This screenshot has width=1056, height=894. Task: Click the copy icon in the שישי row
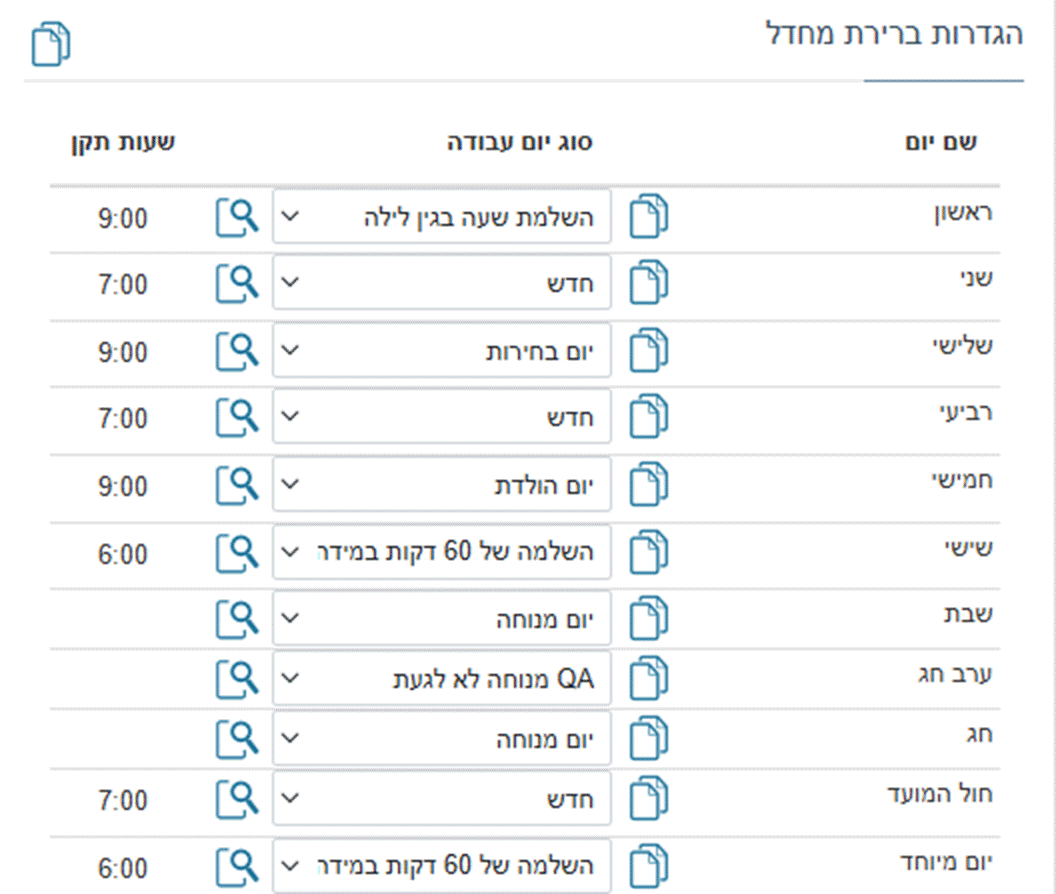click(x=649, y=552)
